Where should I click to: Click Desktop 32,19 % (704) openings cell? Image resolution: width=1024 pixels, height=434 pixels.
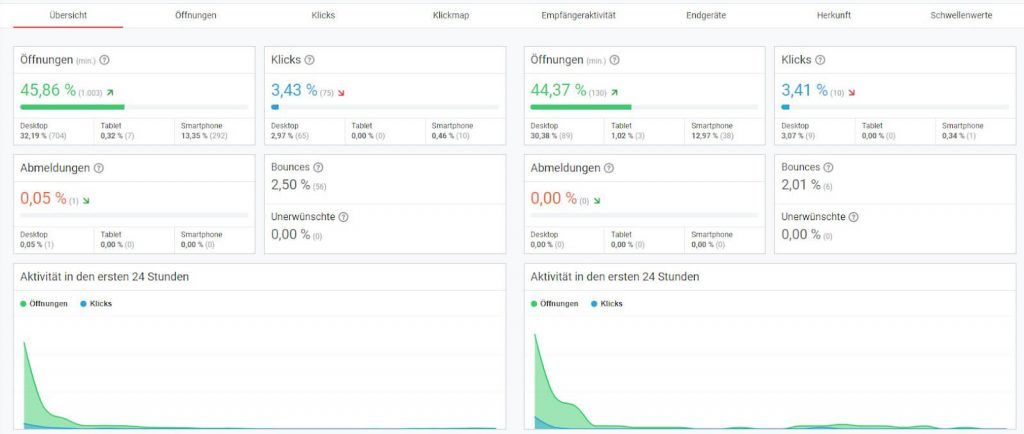pos(54,131)
